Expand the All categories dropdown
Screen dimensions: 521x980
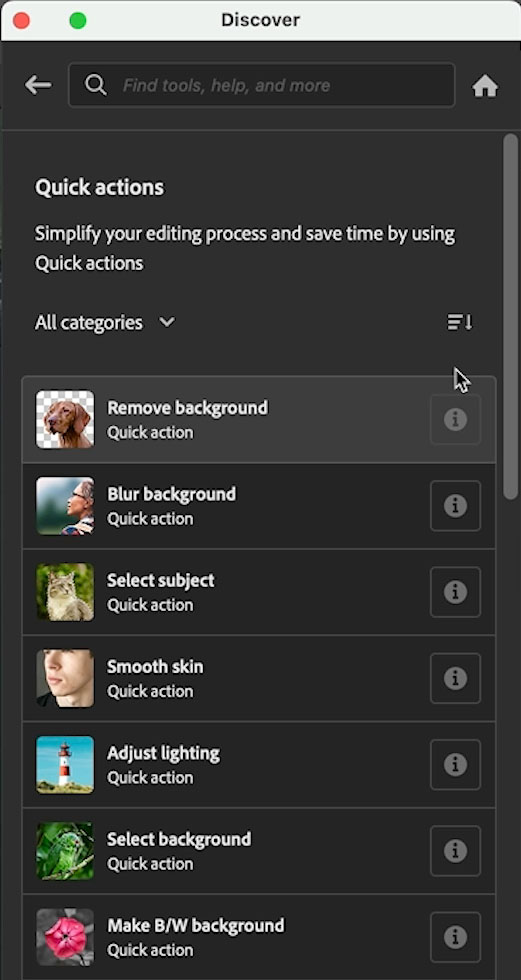point(105,322)
